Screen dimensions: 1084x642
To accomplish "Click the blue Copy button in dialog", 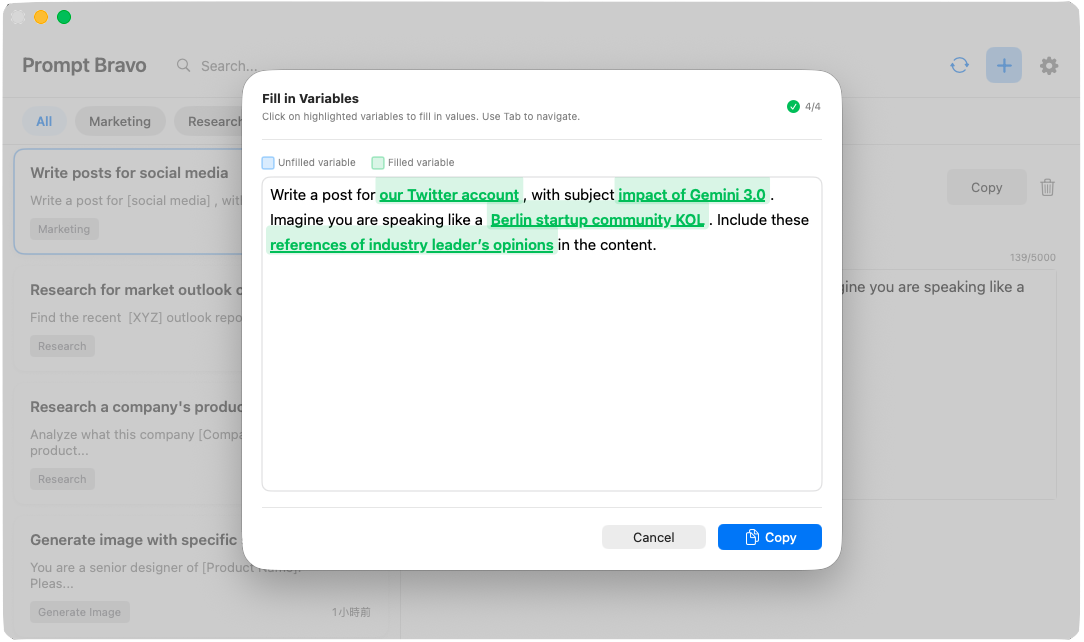I will [769, 537].
